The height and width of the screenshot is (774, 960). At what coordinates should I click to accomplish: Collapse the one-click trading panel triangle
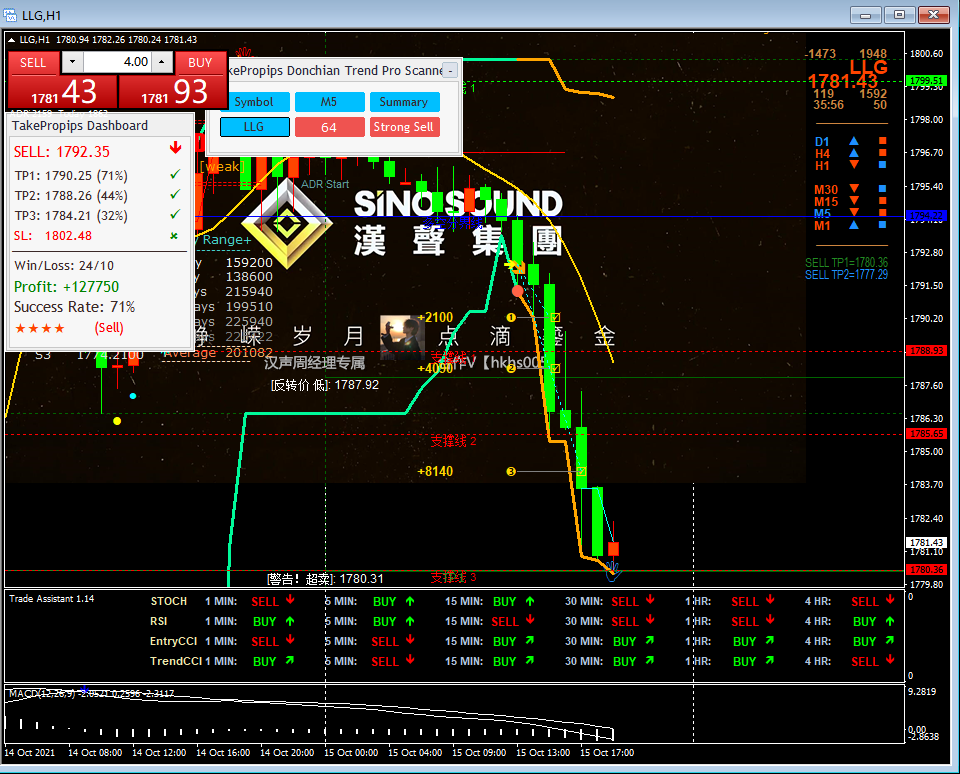(11, 40)
